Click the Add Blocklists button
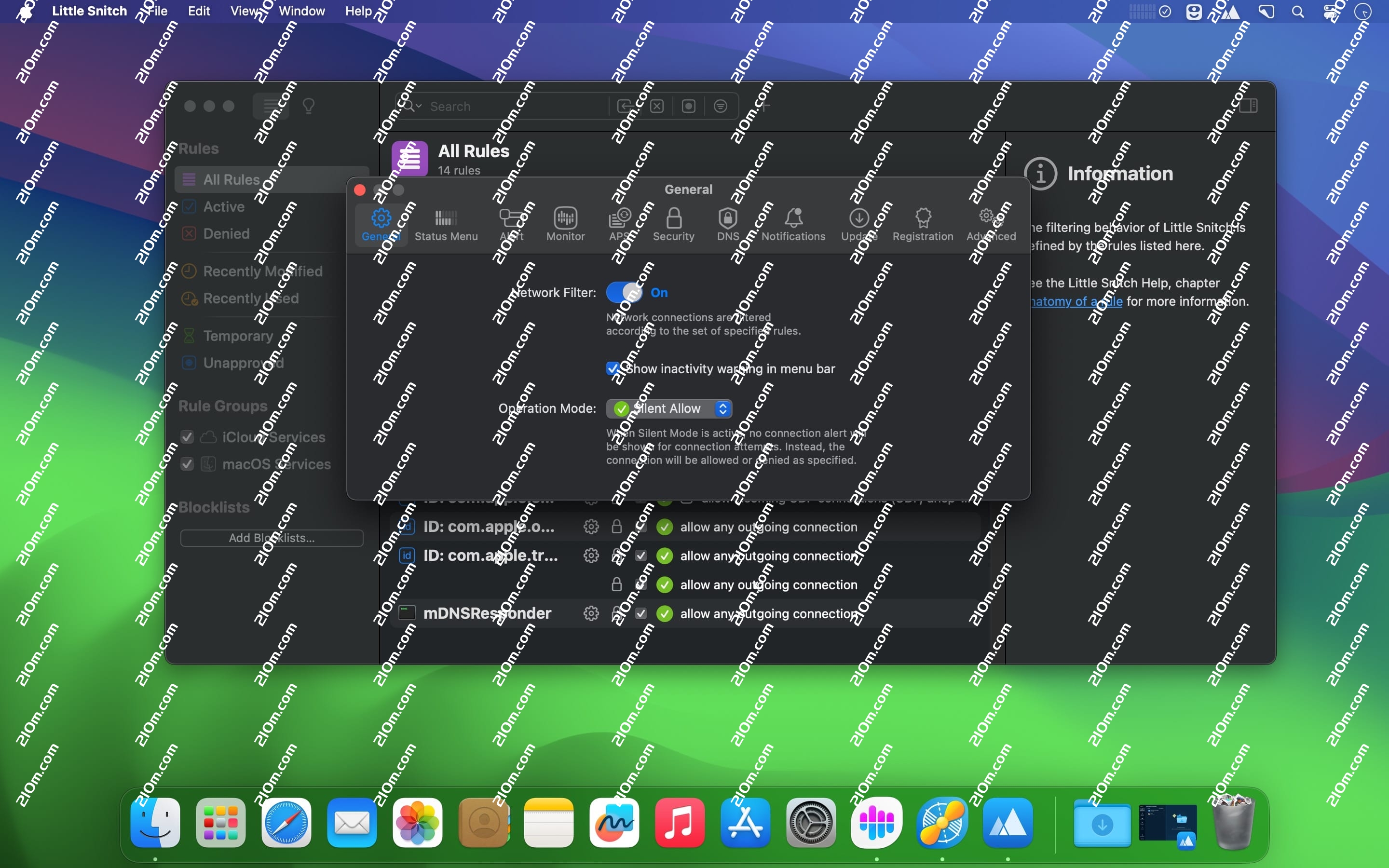 272,538
